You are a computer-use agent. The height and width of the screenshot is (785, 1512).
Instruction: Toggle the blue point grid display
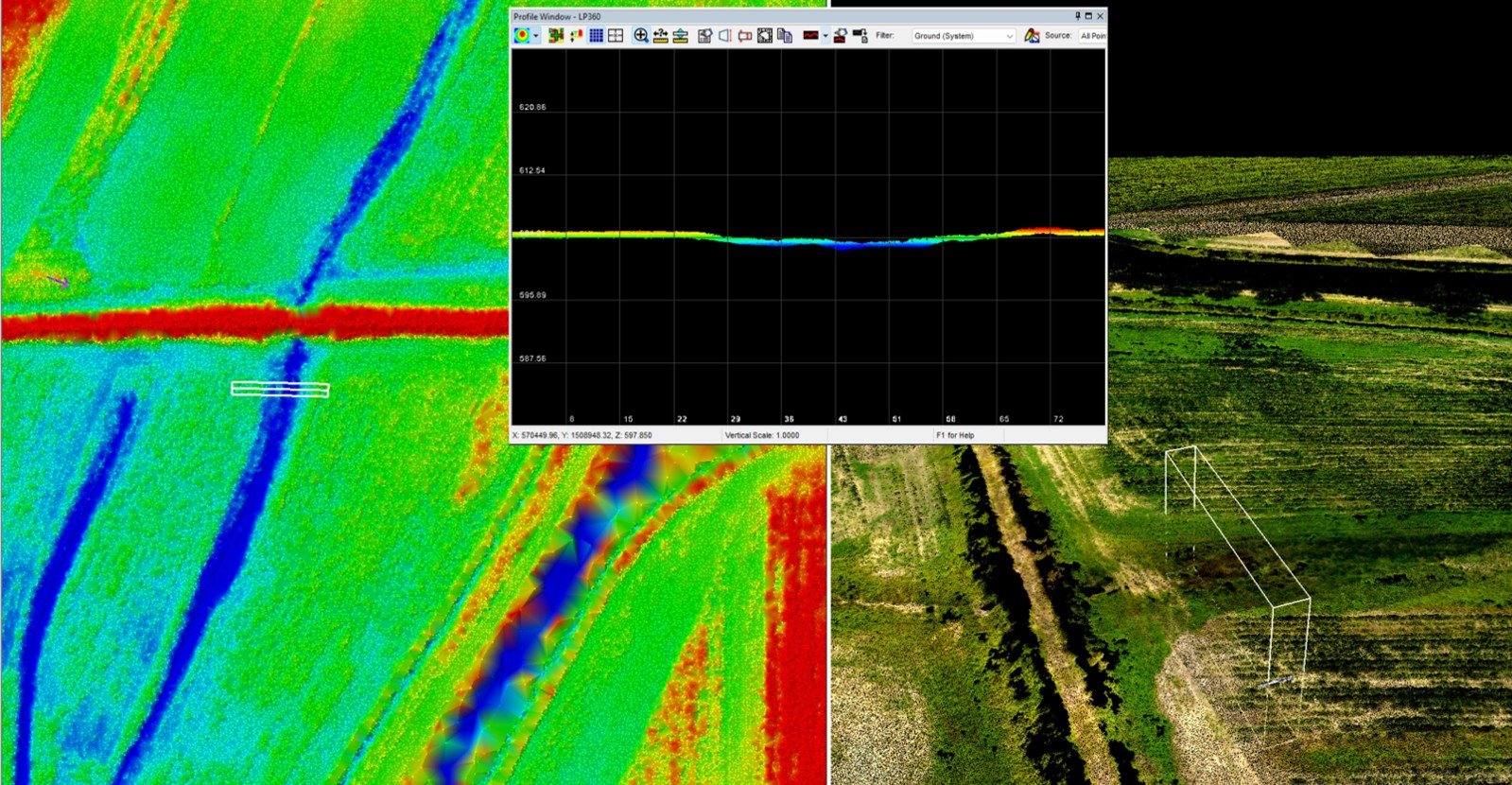click(x=596, y=36)
